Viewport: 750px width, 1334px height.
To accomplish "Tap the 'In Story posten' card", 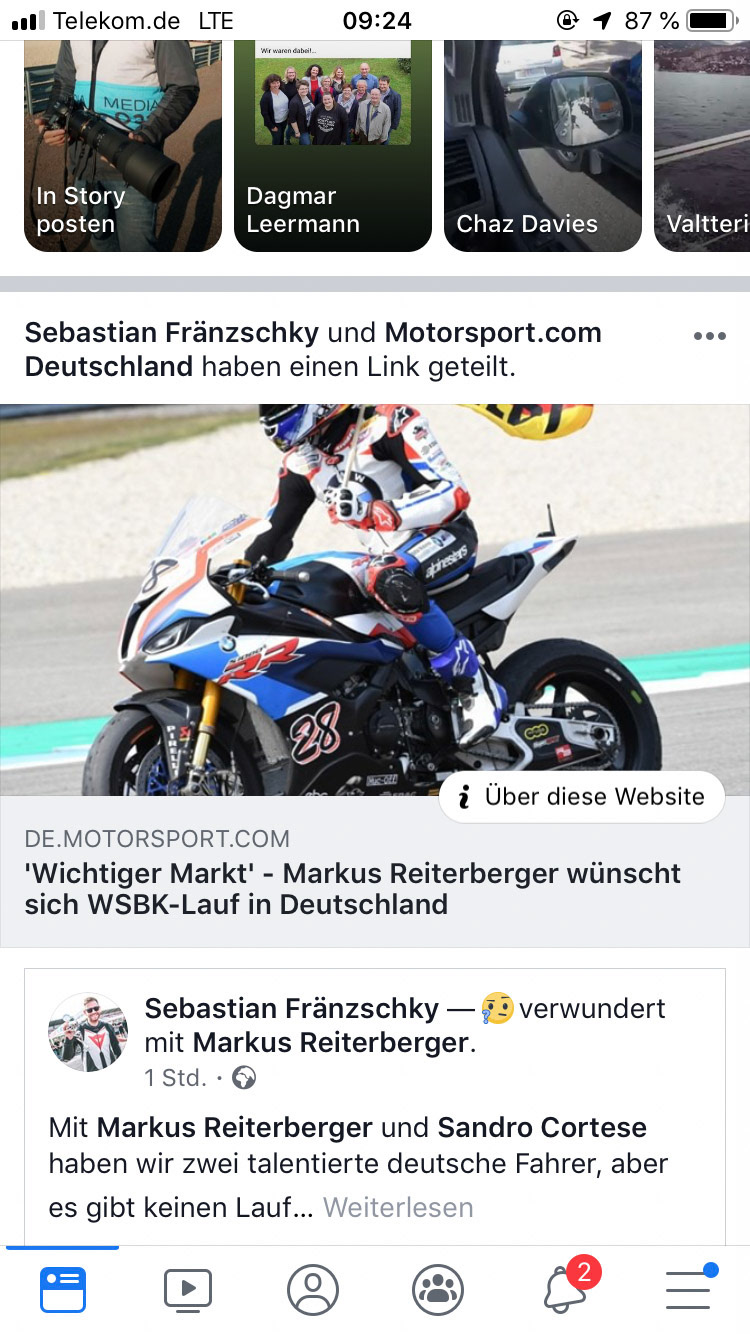I will (123, 146).
